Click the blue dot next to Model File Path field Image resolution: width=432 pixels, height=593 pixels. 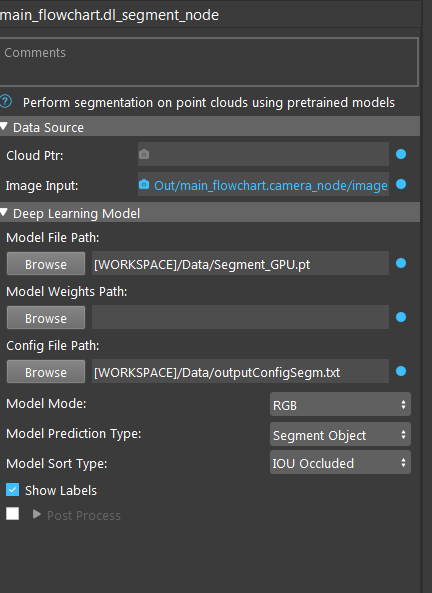tap(401, 263)
